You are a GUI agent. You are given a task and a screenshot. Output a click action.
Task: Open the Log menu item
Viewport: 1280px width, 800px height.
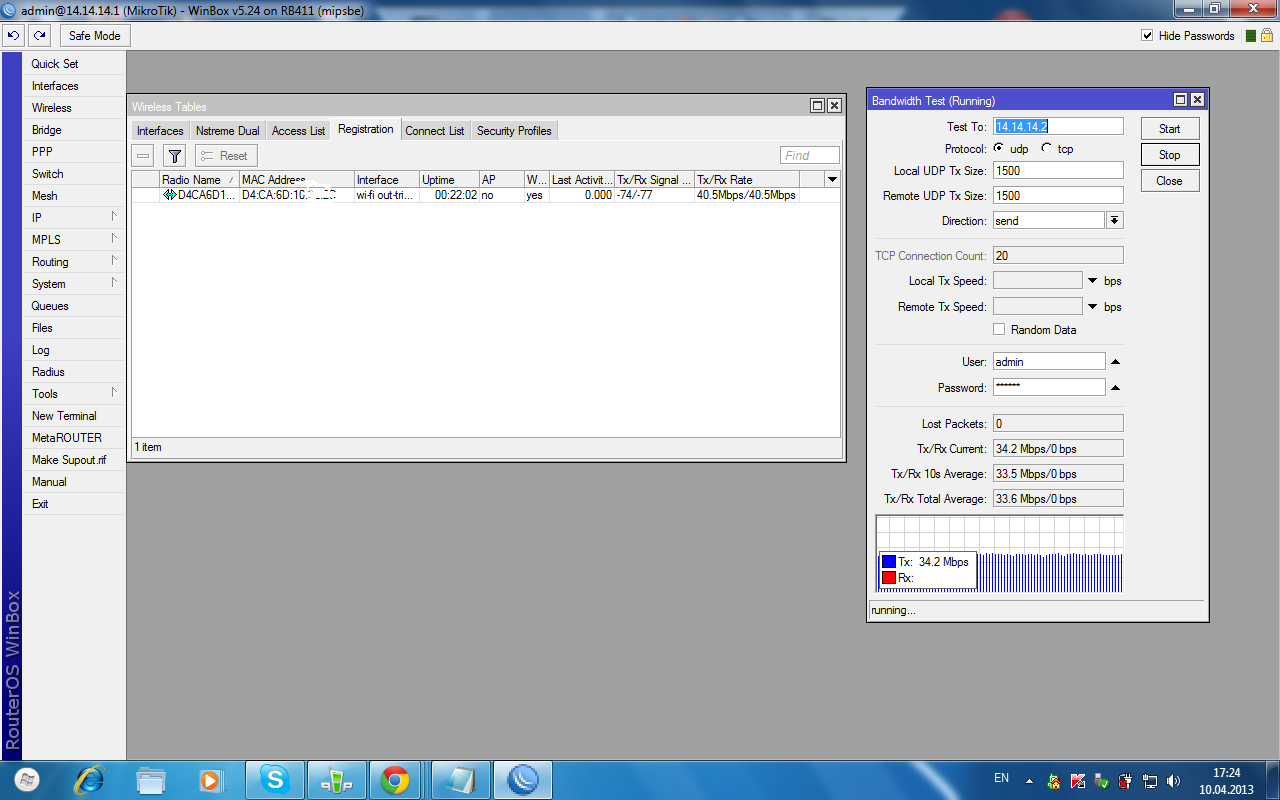[74, 350]
